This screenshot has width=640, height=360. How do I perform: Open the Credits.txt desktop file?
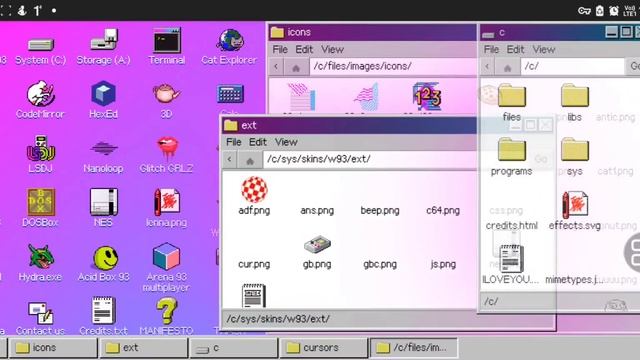(x=103, y=316)
